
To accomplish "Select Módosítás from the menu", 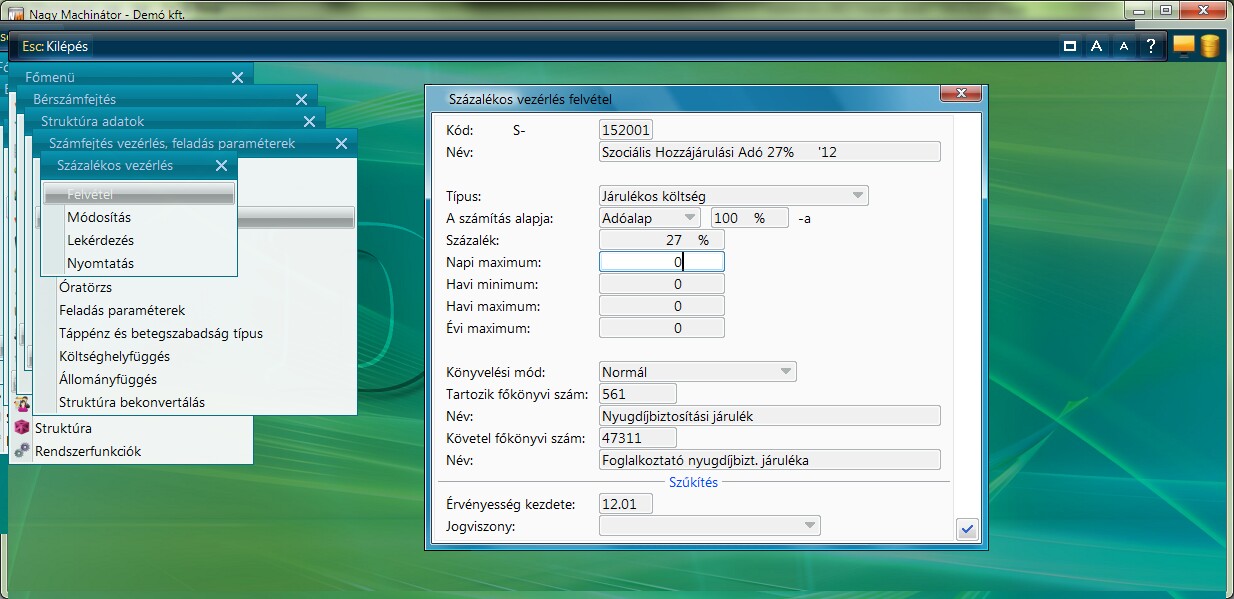I will tap(99, 217).
